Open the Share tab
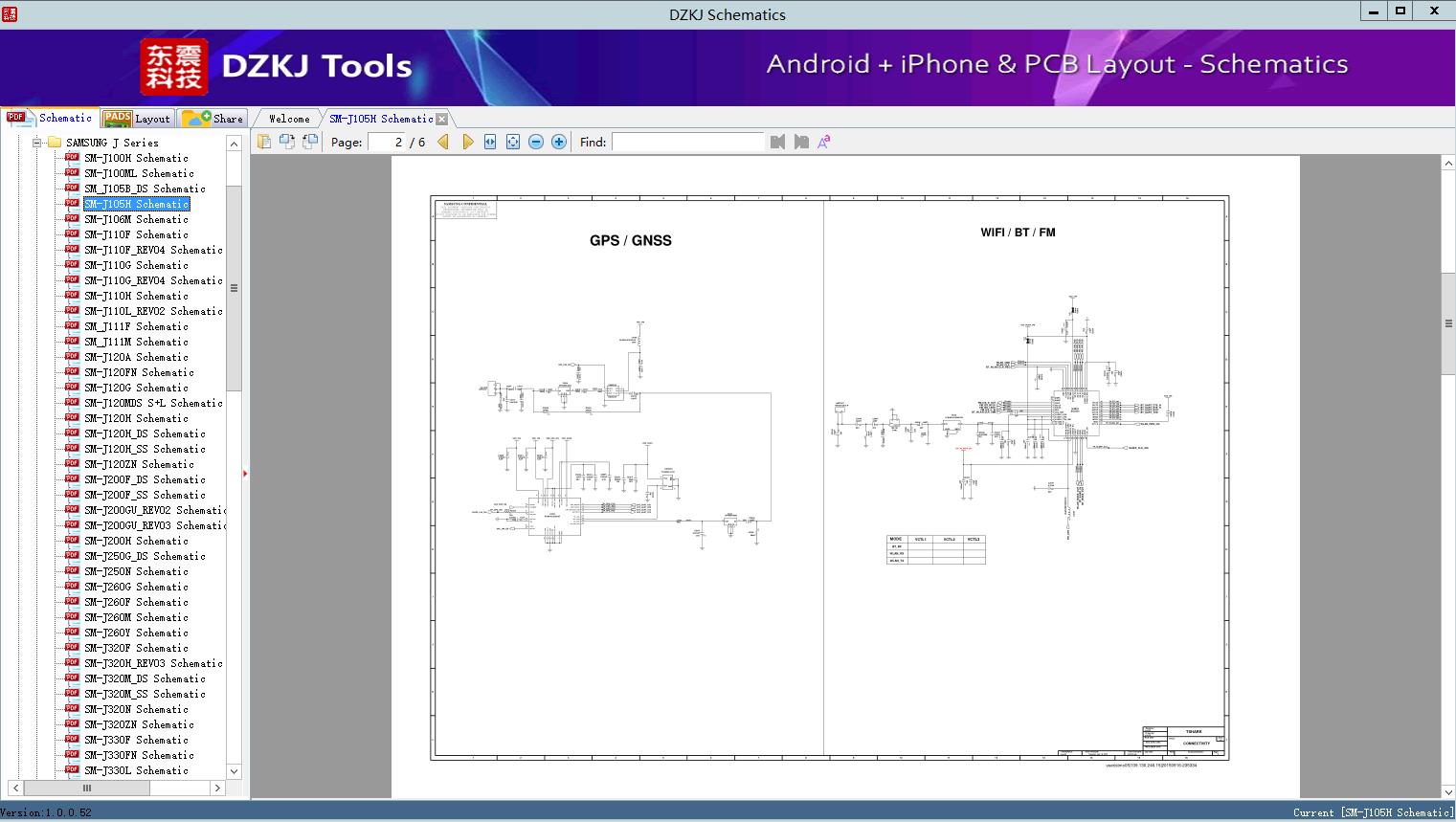This screenshot has width=1456, height=822. pos(213,119)
